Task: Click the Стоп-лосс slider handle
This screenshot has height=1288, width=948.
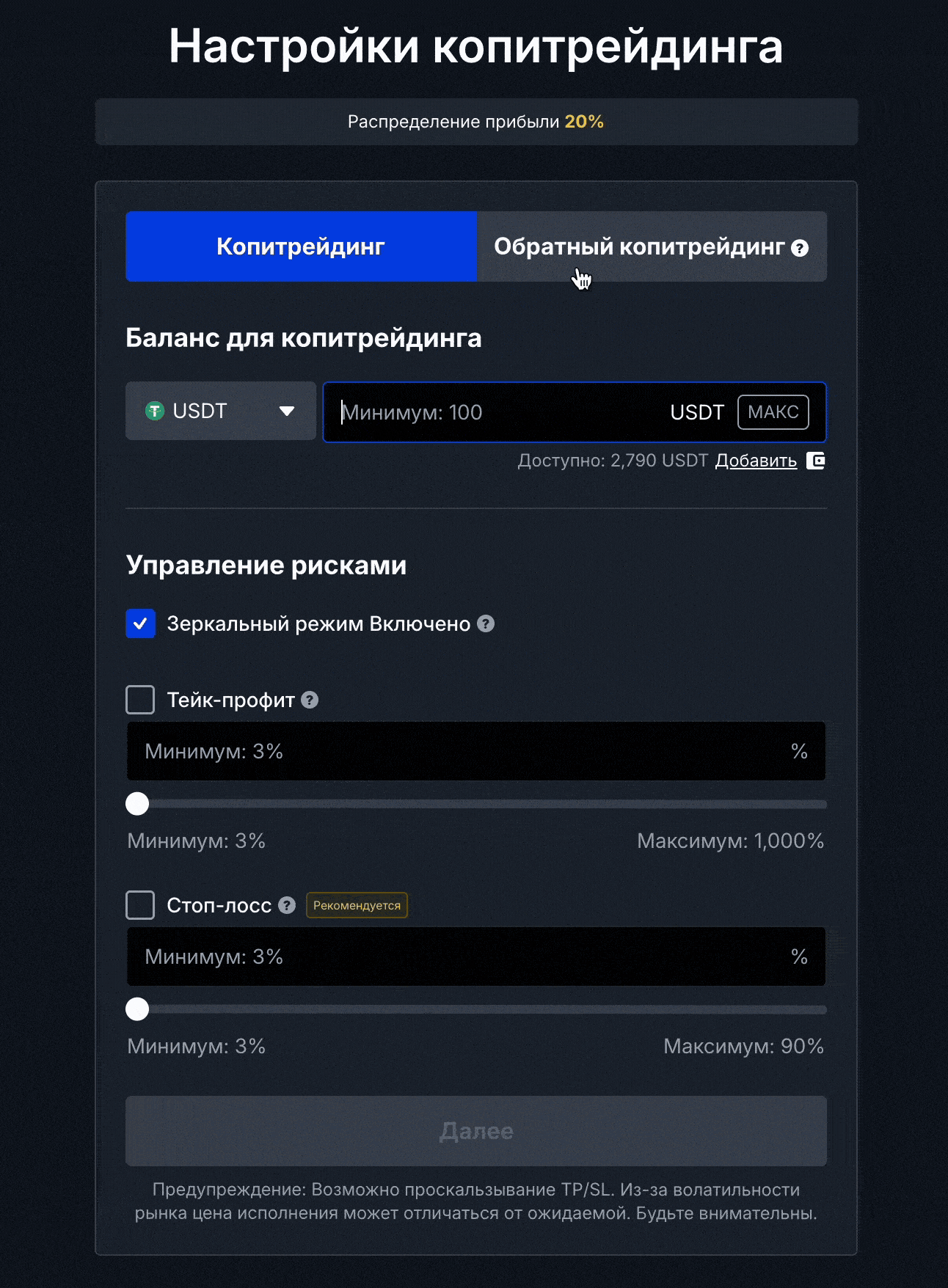Action: (137, 1009)
